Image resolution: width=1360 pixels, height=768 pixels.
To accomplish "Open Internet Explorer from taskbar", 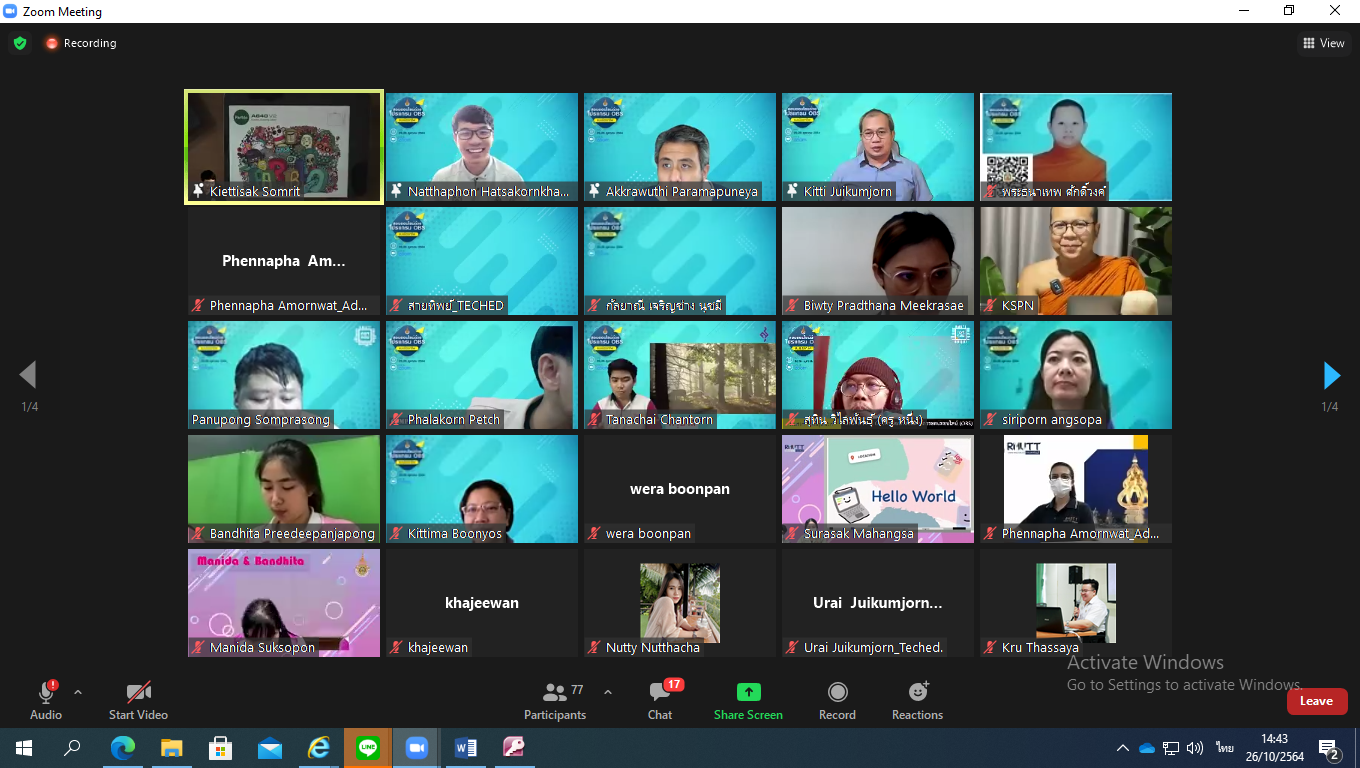I will 319,748.
